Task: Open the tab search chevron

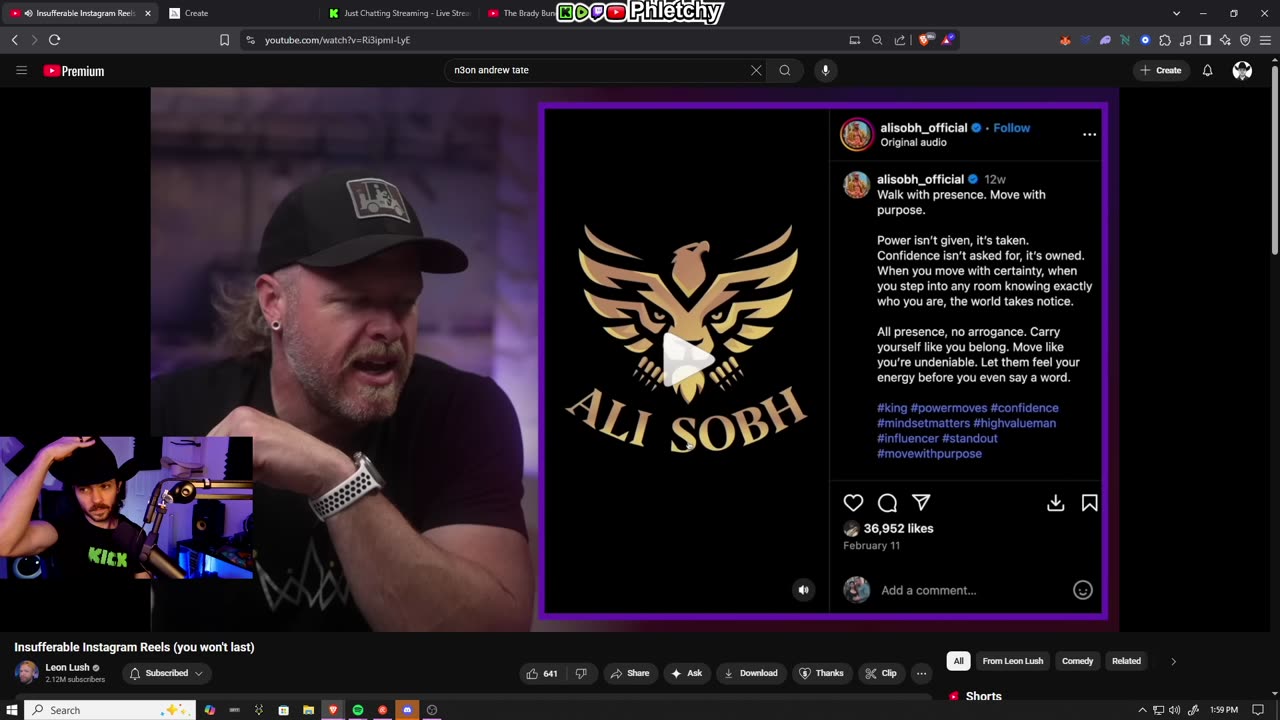Action: click(1176, 13)
